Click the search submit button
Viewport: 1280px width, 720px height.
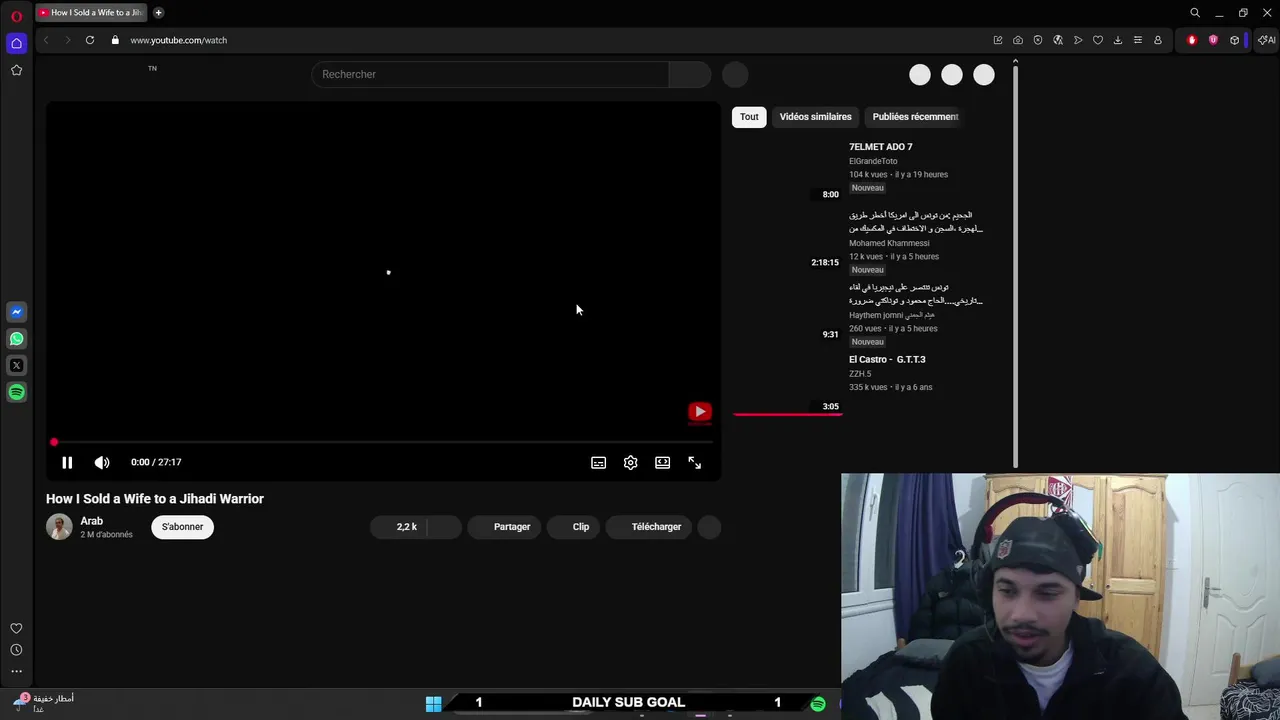[689, 74]
